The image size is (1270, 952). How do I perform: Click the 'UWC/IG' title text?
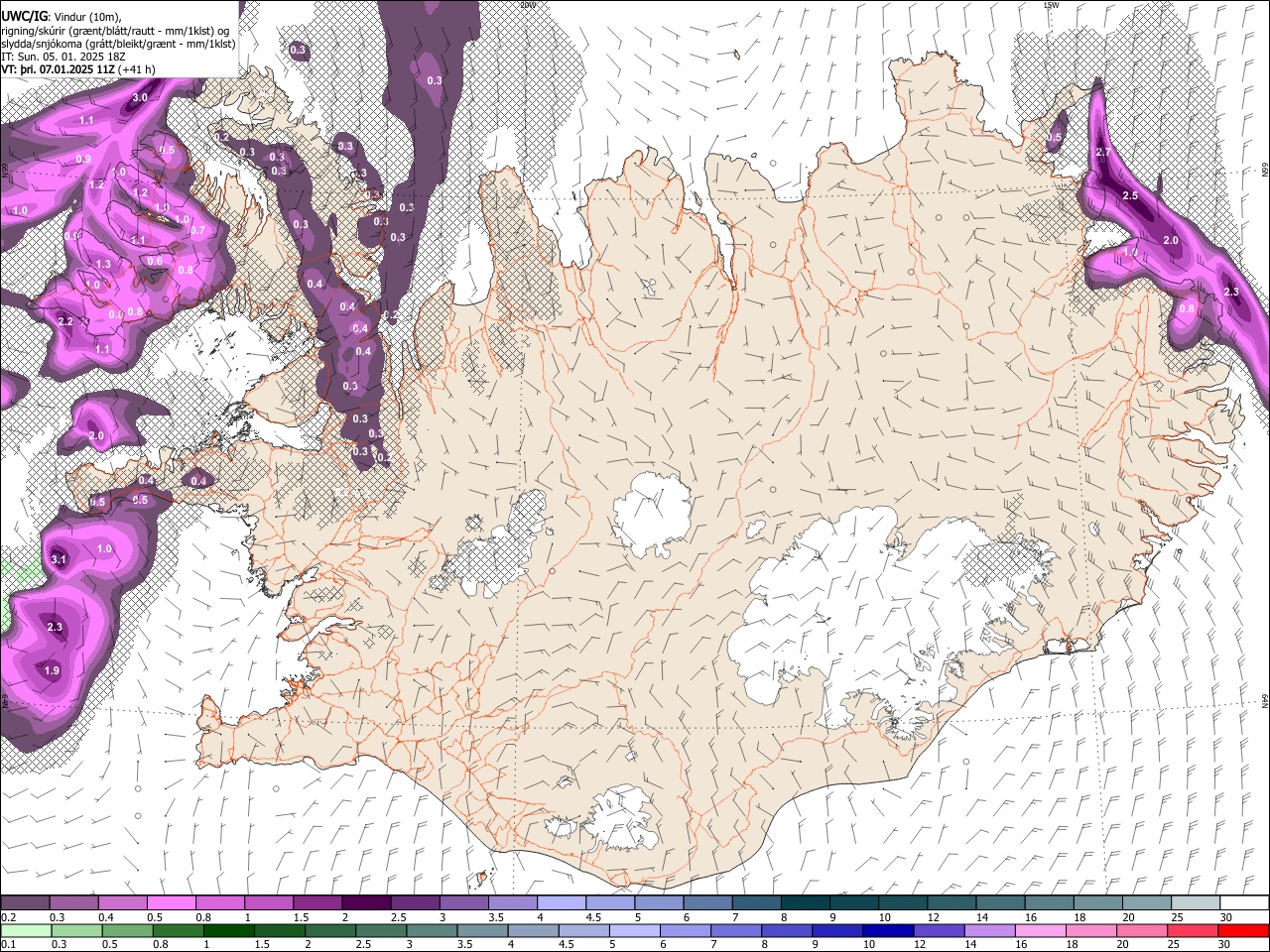coord(24,17)
